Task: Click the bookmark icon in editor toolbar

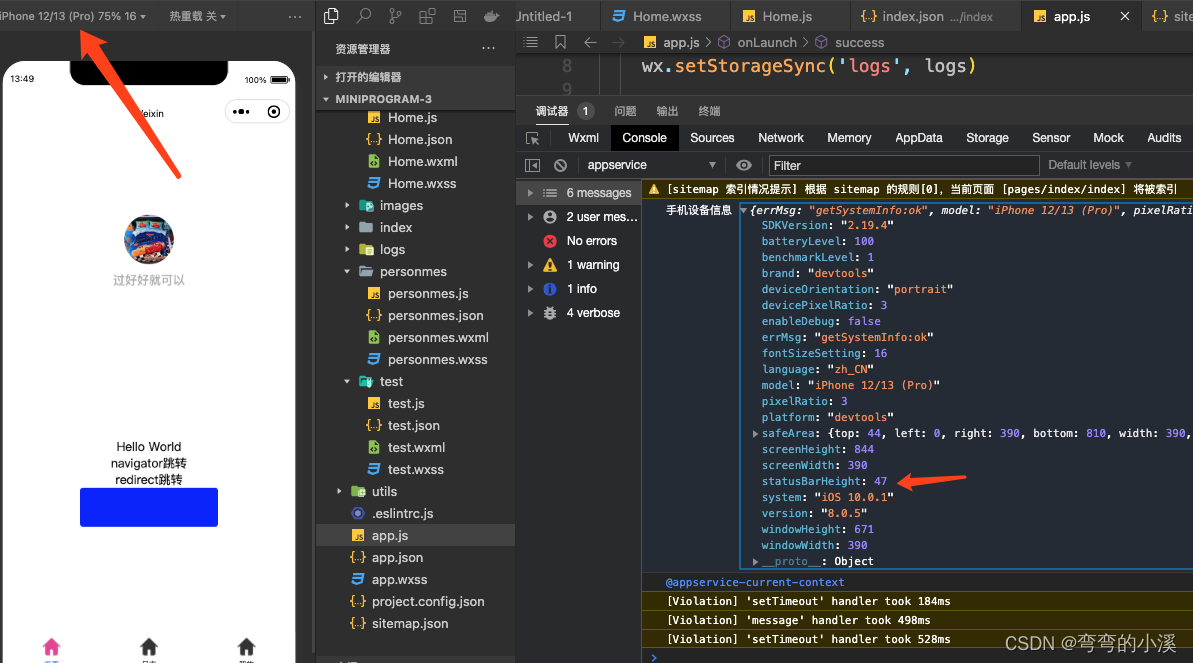Action: point(560,42)
